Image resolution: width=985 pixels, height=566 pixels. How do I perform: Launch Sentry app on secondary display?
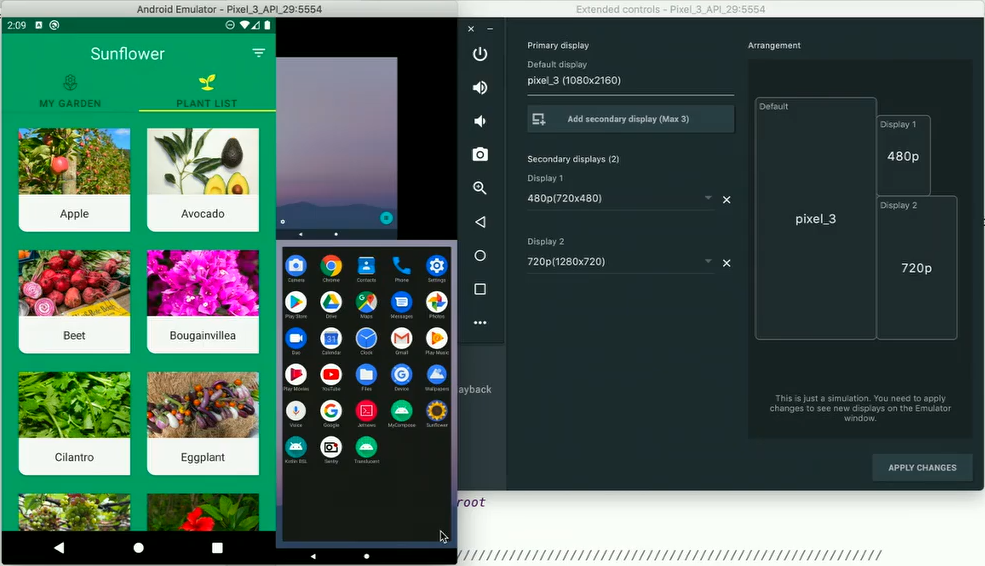(x=331, y=450)
